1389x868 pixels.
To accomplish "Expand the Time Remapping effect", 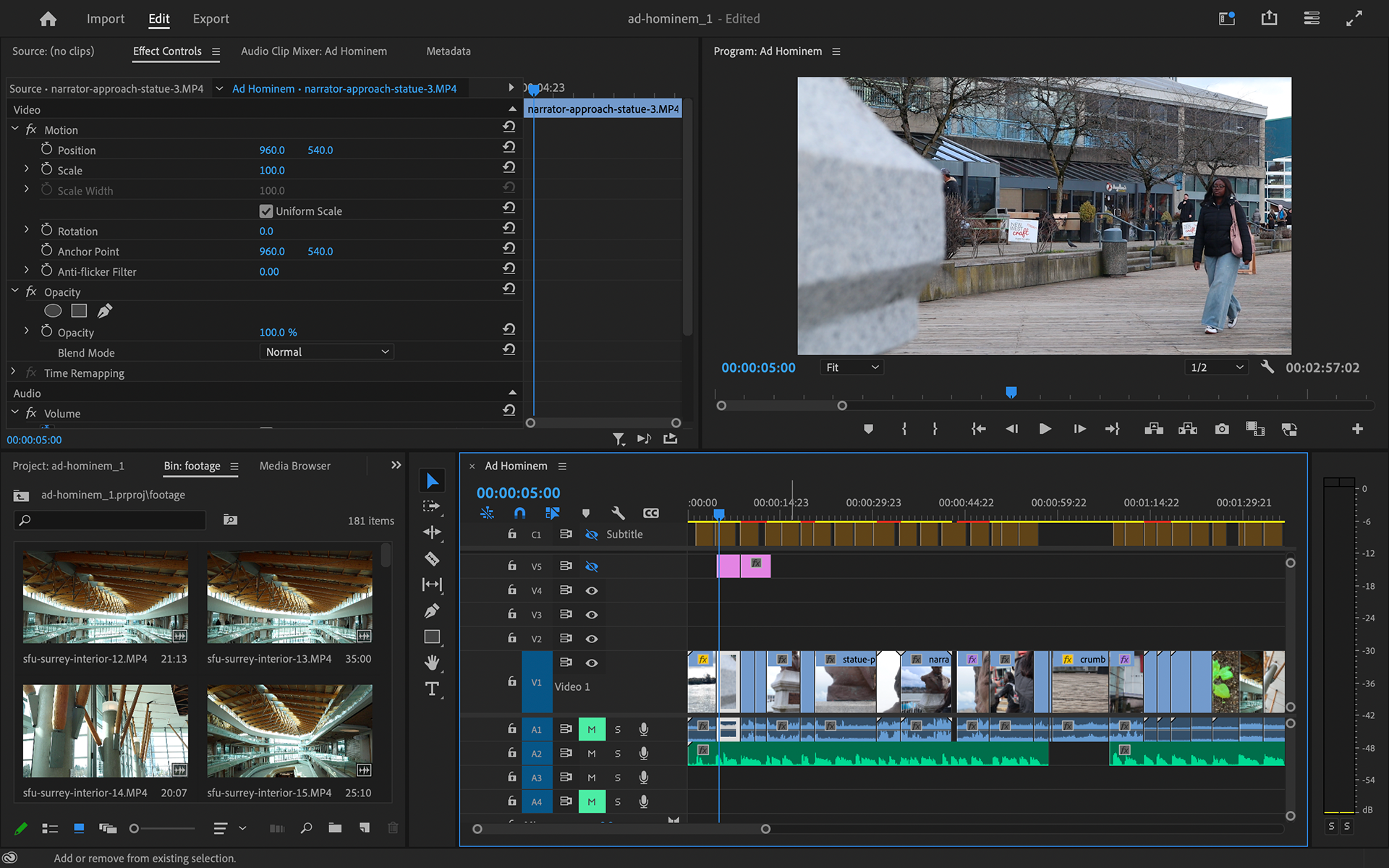I will pos(14,372).
